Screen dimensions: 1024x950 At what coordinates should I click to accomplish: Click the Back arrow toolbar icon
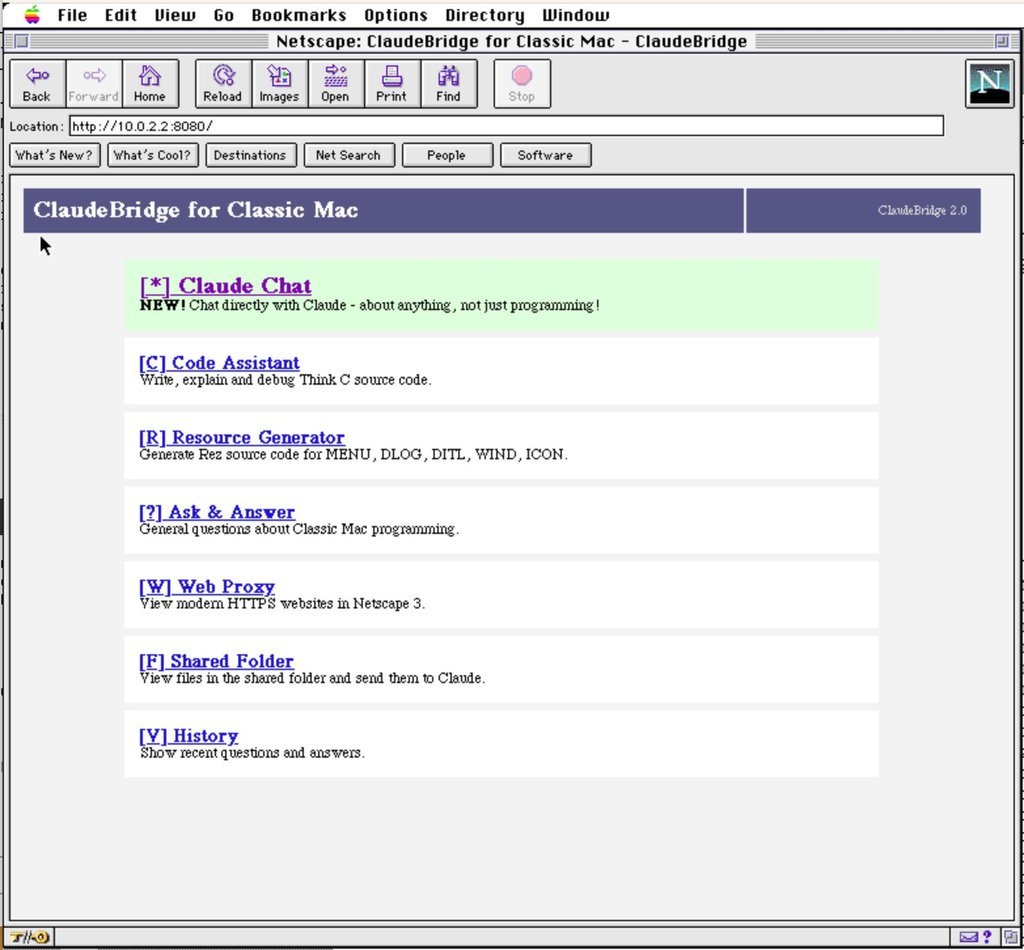coord(37,84)
